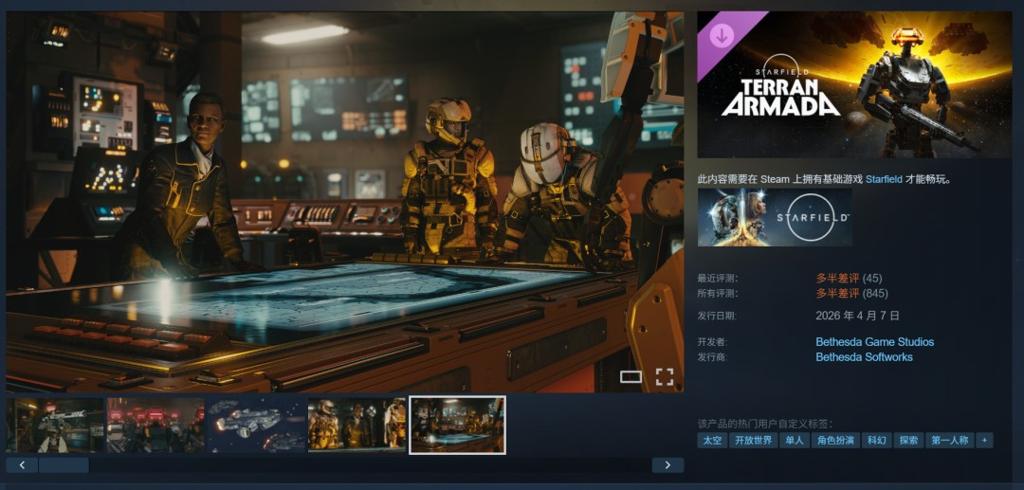1024x490 pixels.
Task: Click the Starfield base game capsule image
Action: pyautogui.click(x=775, y=218)
